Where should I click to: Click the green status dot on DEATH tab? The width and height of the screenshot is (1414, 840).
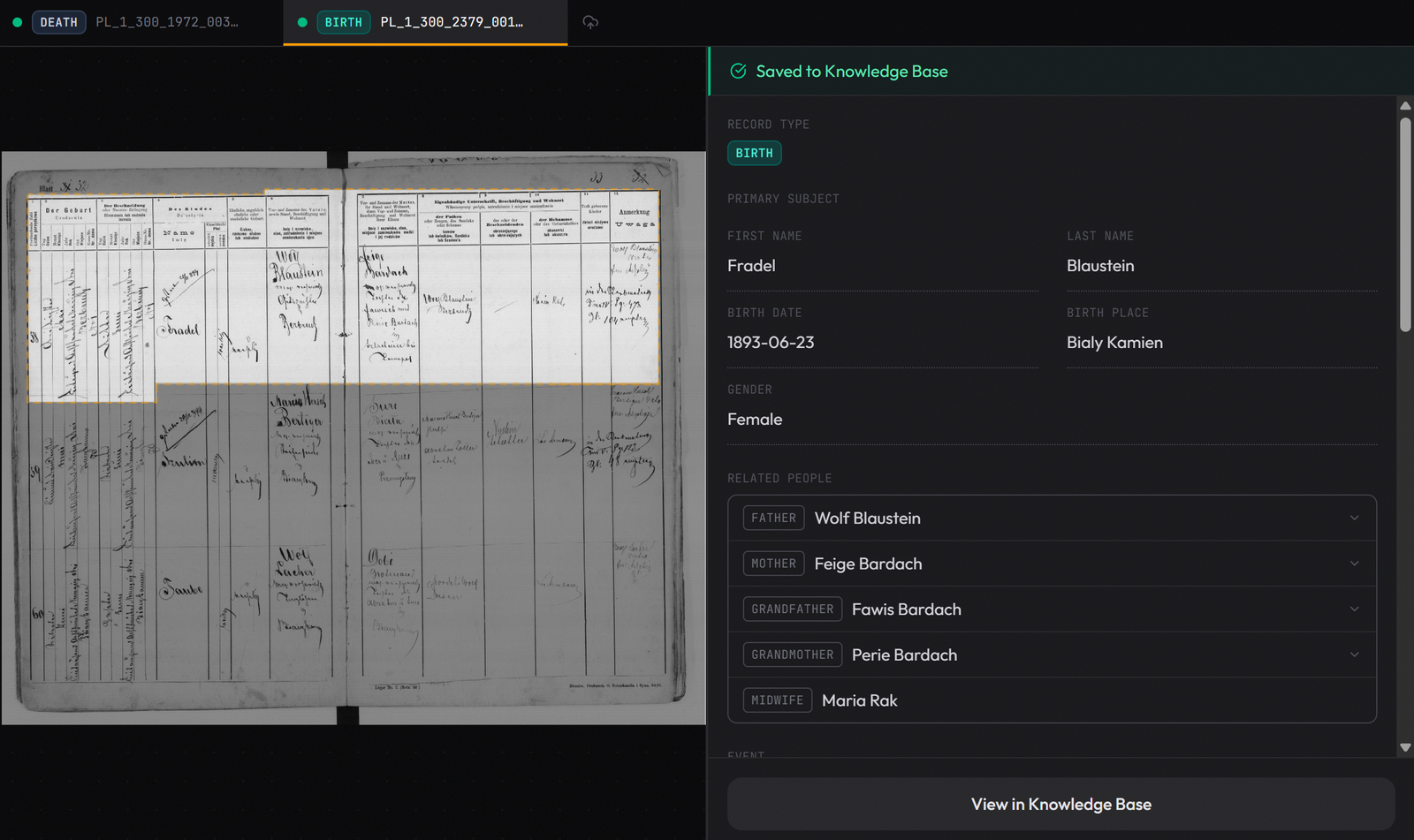point(17,22)
